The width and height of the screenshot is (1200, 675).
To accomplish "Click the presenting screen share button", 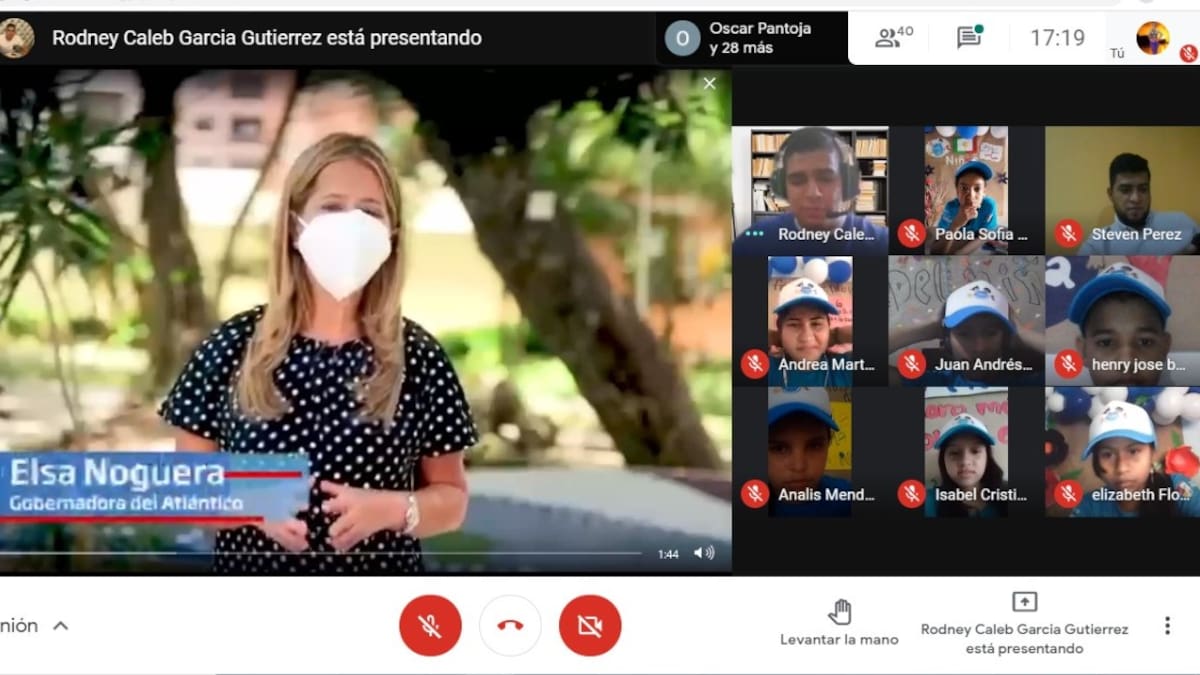I will pos(1024,602).
